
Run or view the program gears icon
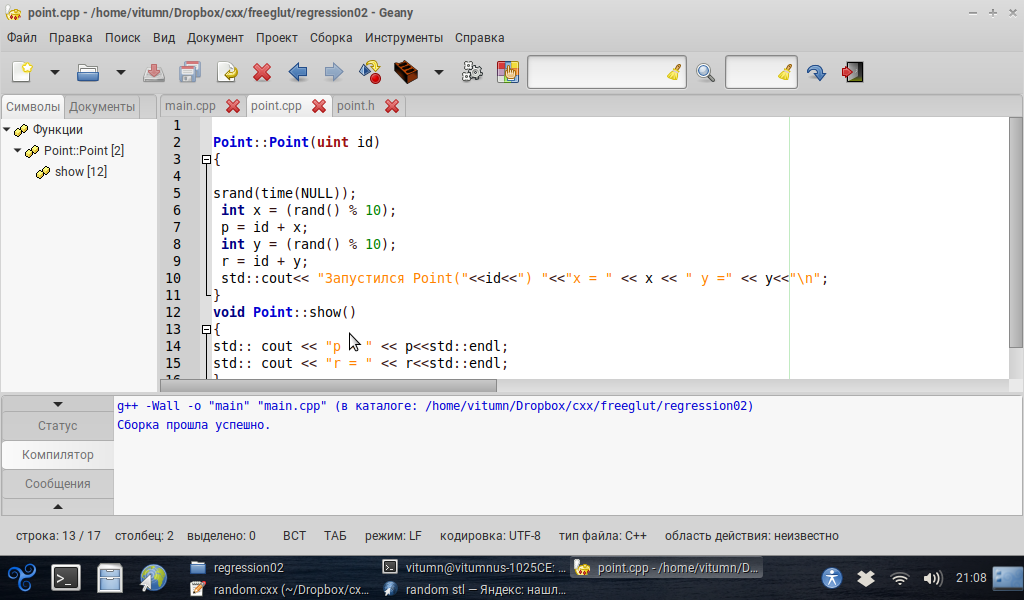(472, 72)
